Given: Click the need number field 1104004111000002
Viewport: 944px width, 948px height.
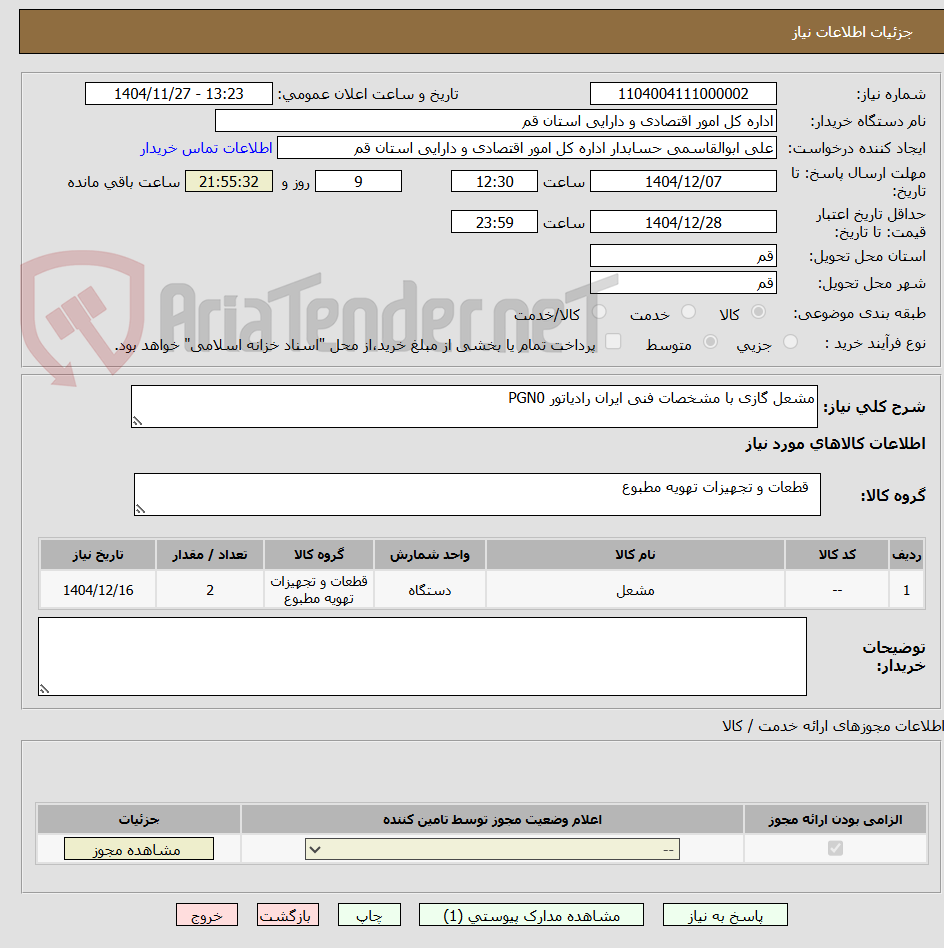Looking at the screenshot, I should click(x=683, y=94).
